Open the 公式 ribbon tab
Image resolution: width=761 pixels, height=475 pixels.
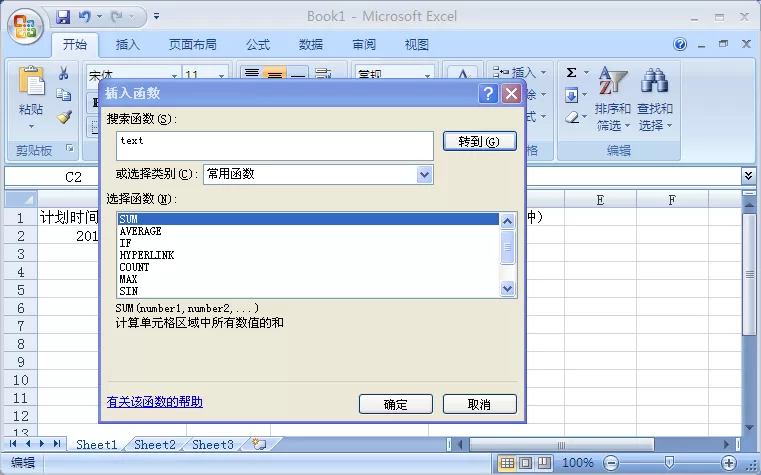pyautogui.click(x=258, y=45)
